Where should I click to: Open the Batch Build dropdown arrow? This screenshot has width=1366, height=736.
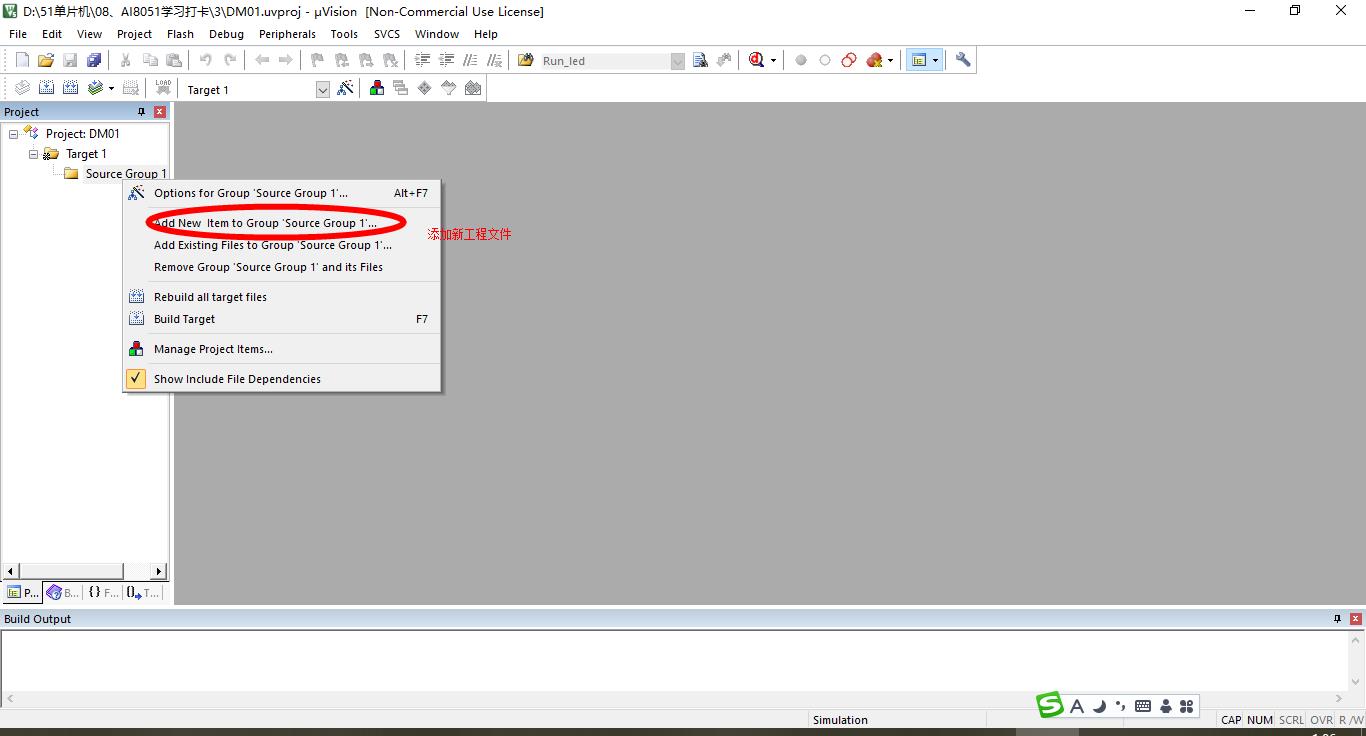click(x=111, y=89)
